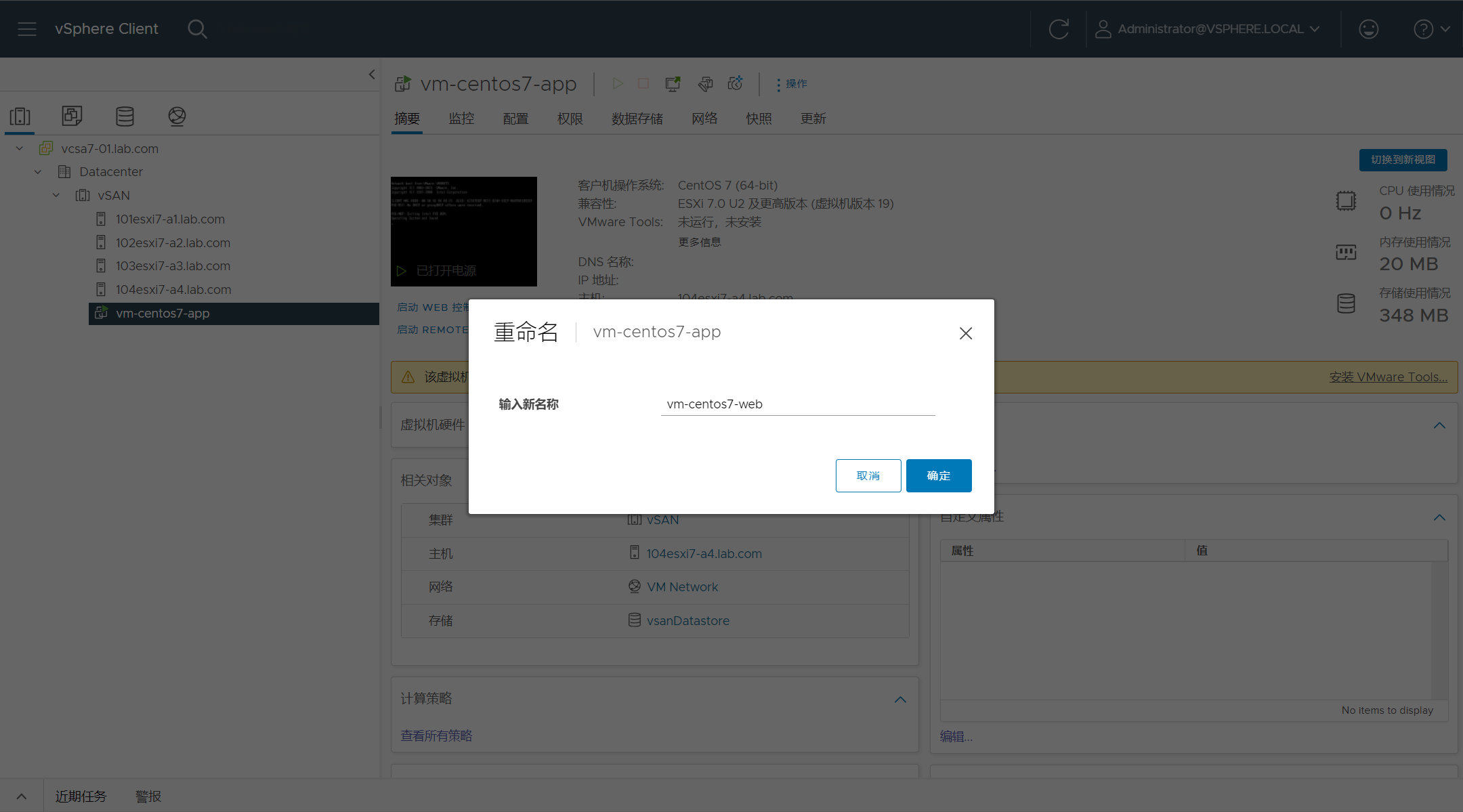The image size is (1463, 812).
Task: Select host 102esxi7-a2.lab.com
Action: click(x=173, y=242)
